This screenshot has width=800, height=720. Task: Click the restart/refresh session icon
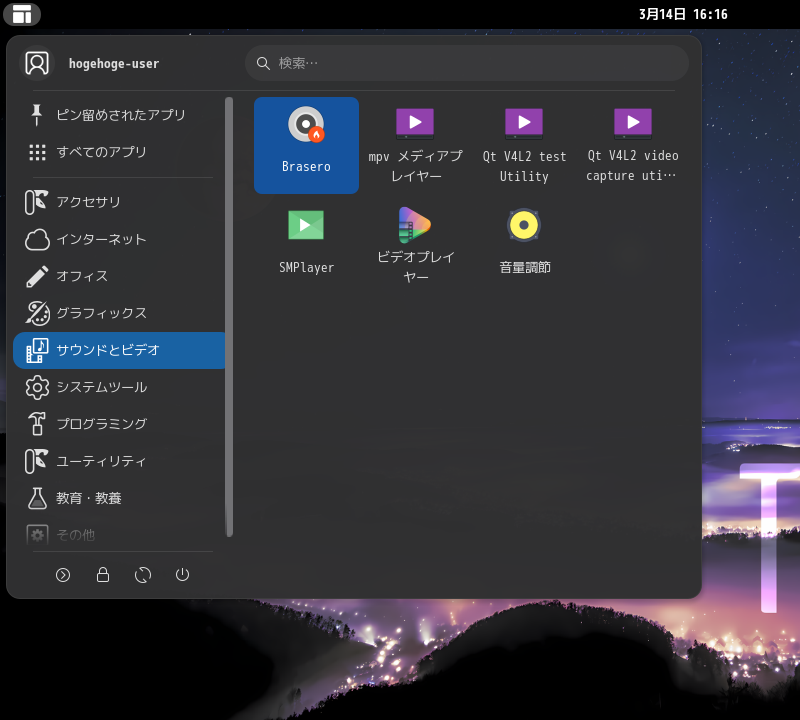click(x=143, y=575)
